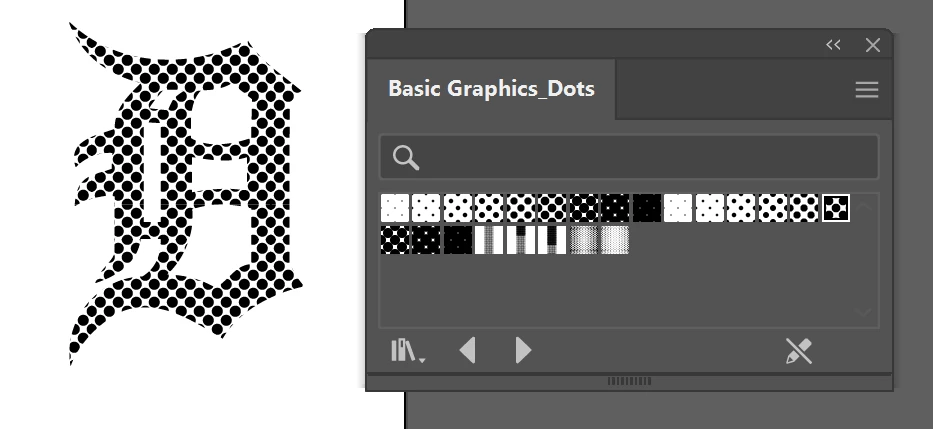The width and height of the screenshot is (933, 429).
Task: Select the fourth swatch in top row
Action: 490,208
